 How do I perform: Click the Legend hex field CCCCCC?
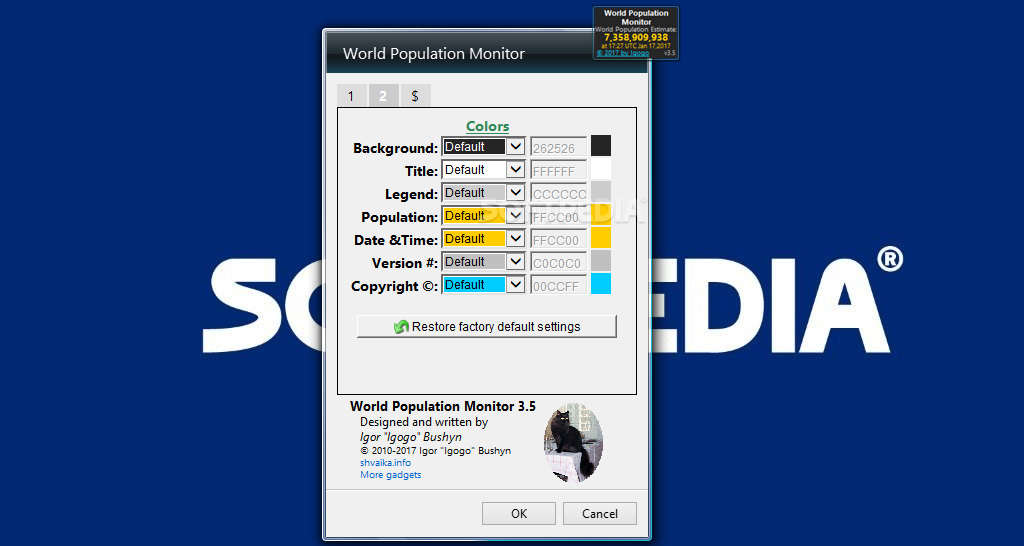pyautogui.click(x=558, y=194)
